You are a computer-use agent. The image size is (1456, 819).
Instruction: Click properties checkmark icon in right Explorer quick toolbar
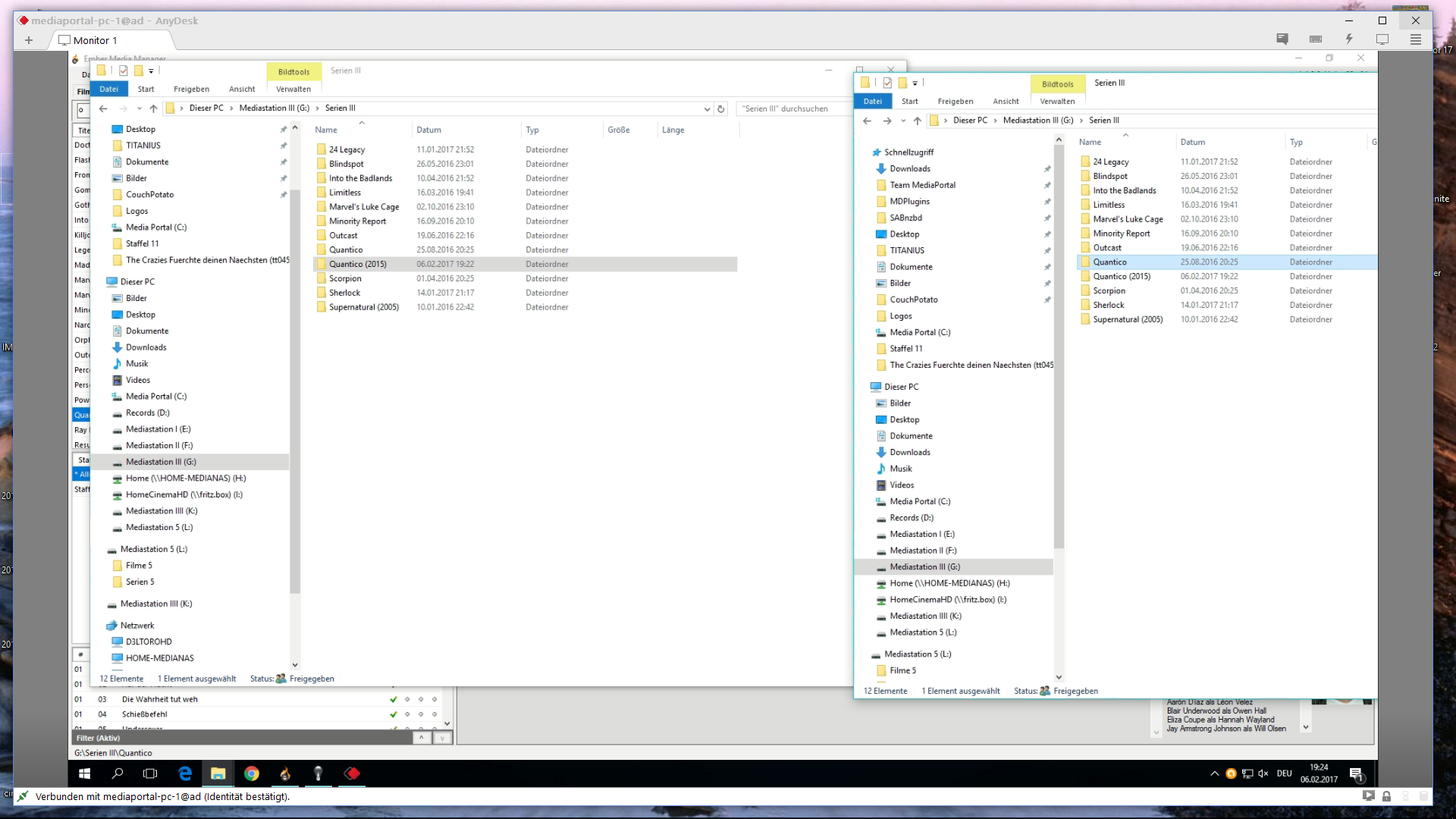pyautogui.click(x=887, y=83)
